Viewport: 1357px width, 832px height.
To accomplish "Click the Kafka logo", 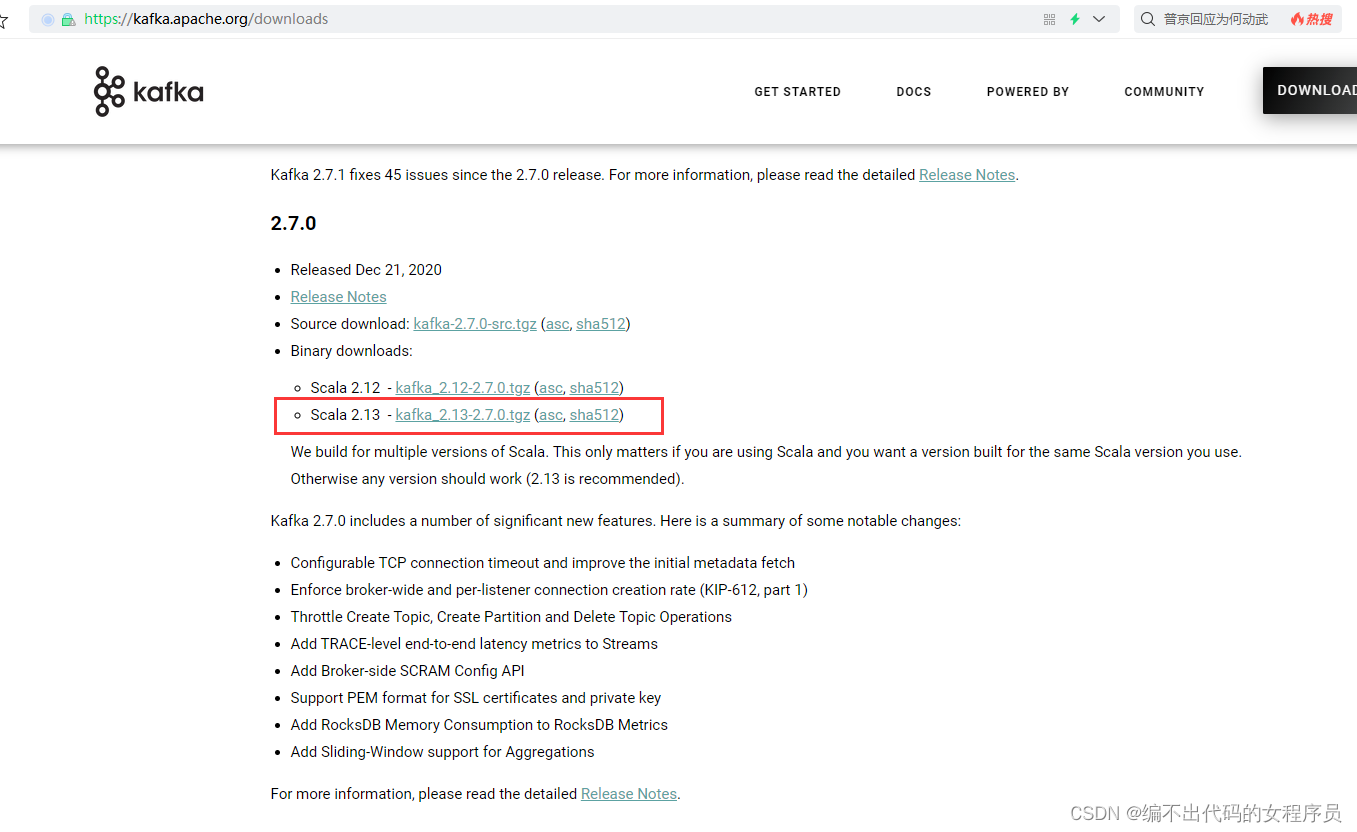I will coord(149,92).
